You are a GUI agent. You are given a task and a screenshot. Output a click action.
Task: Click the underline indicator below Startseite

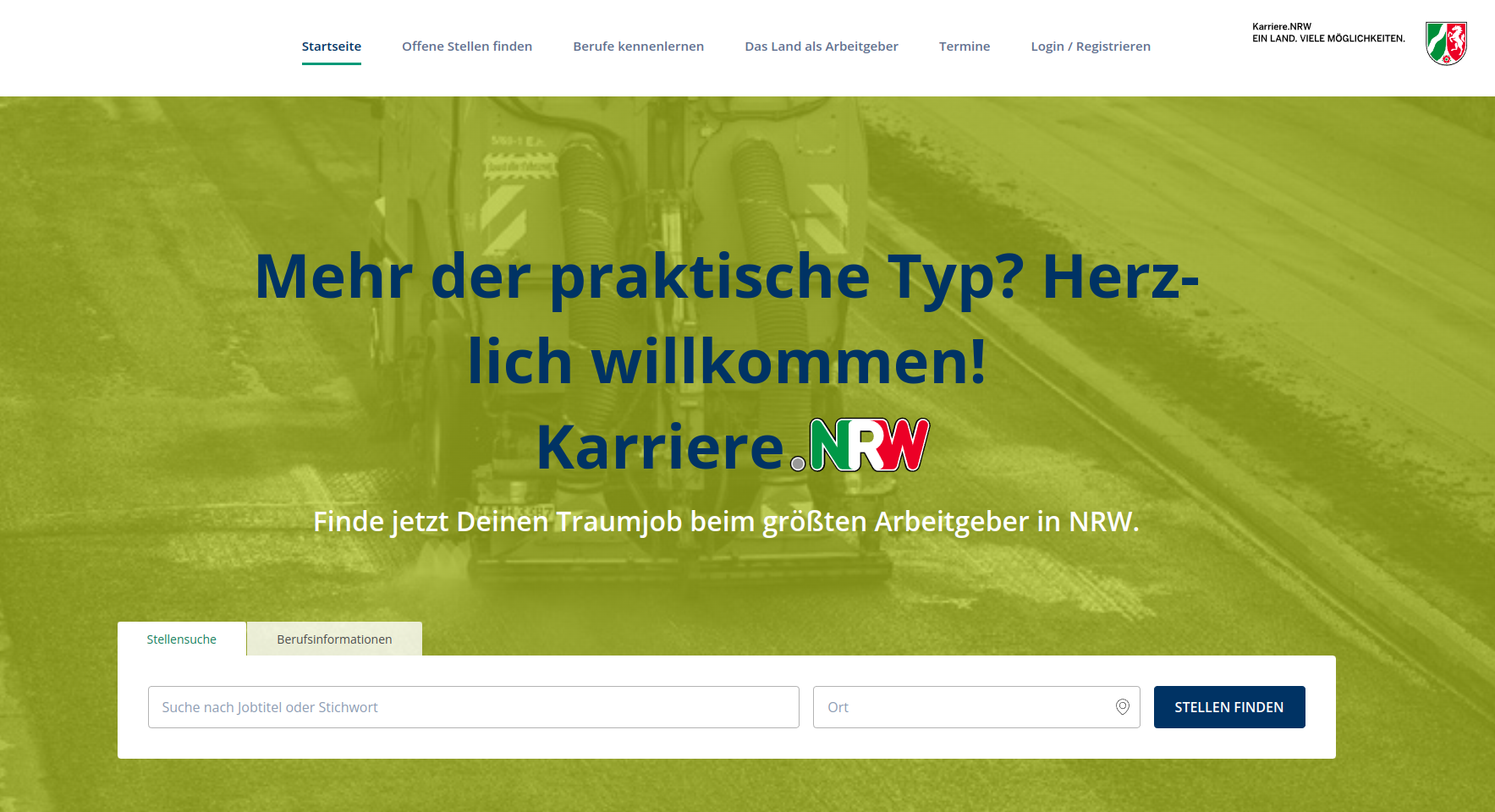coord(331,63)
